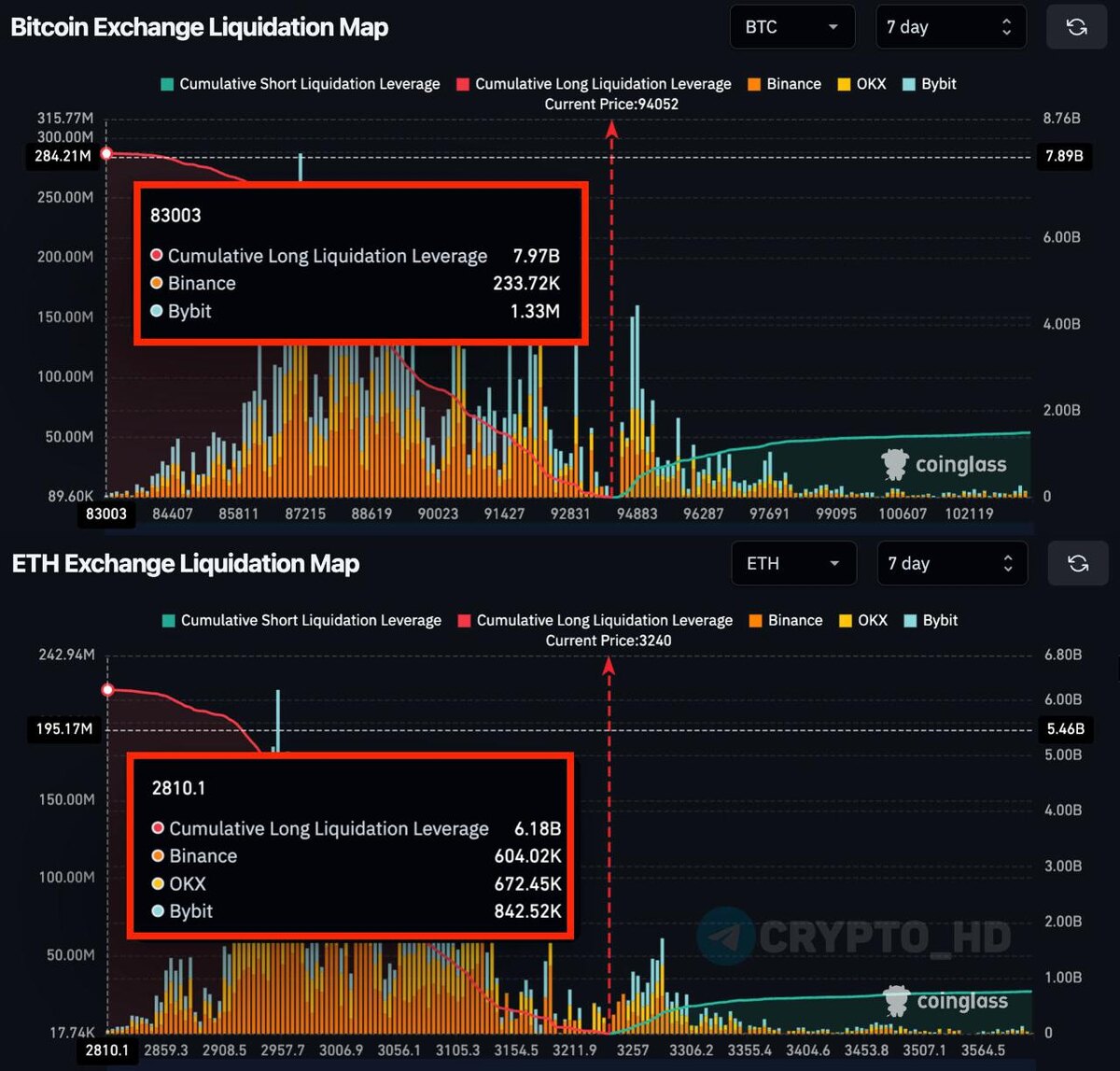Click the Current Price:3240 label
The width and height of the screenshot is (1120, 1071).
coord(609,641)
